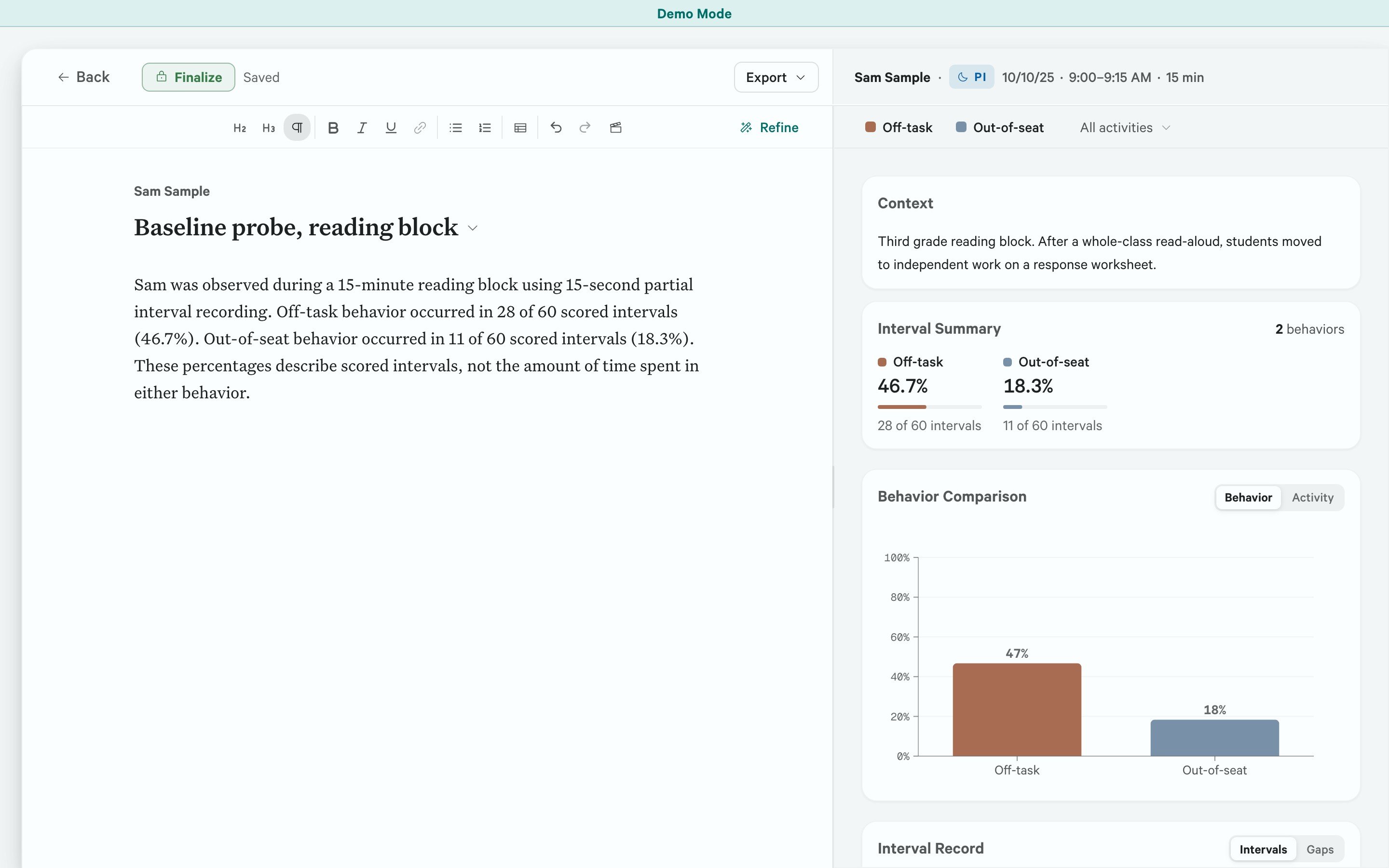Toggle italic formatting
Screen dimensions: 1389x868
point(362,127)
